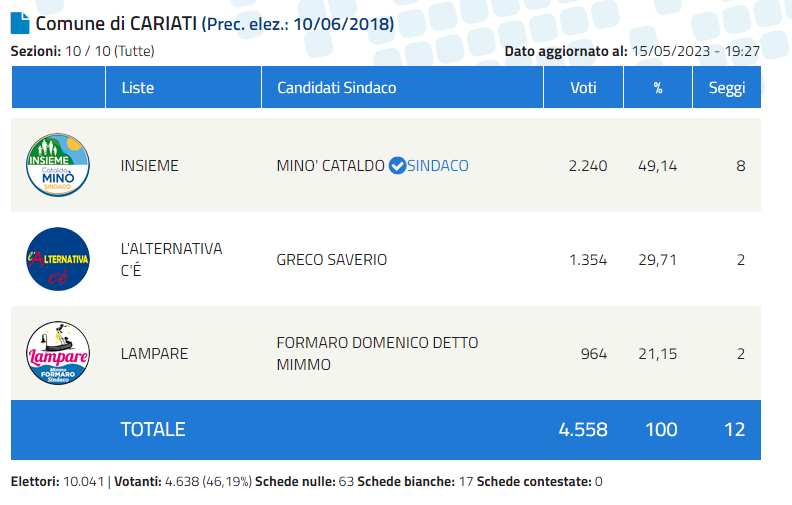
Task: Click the LAMPARE list name
Action: tap(154, 354)
